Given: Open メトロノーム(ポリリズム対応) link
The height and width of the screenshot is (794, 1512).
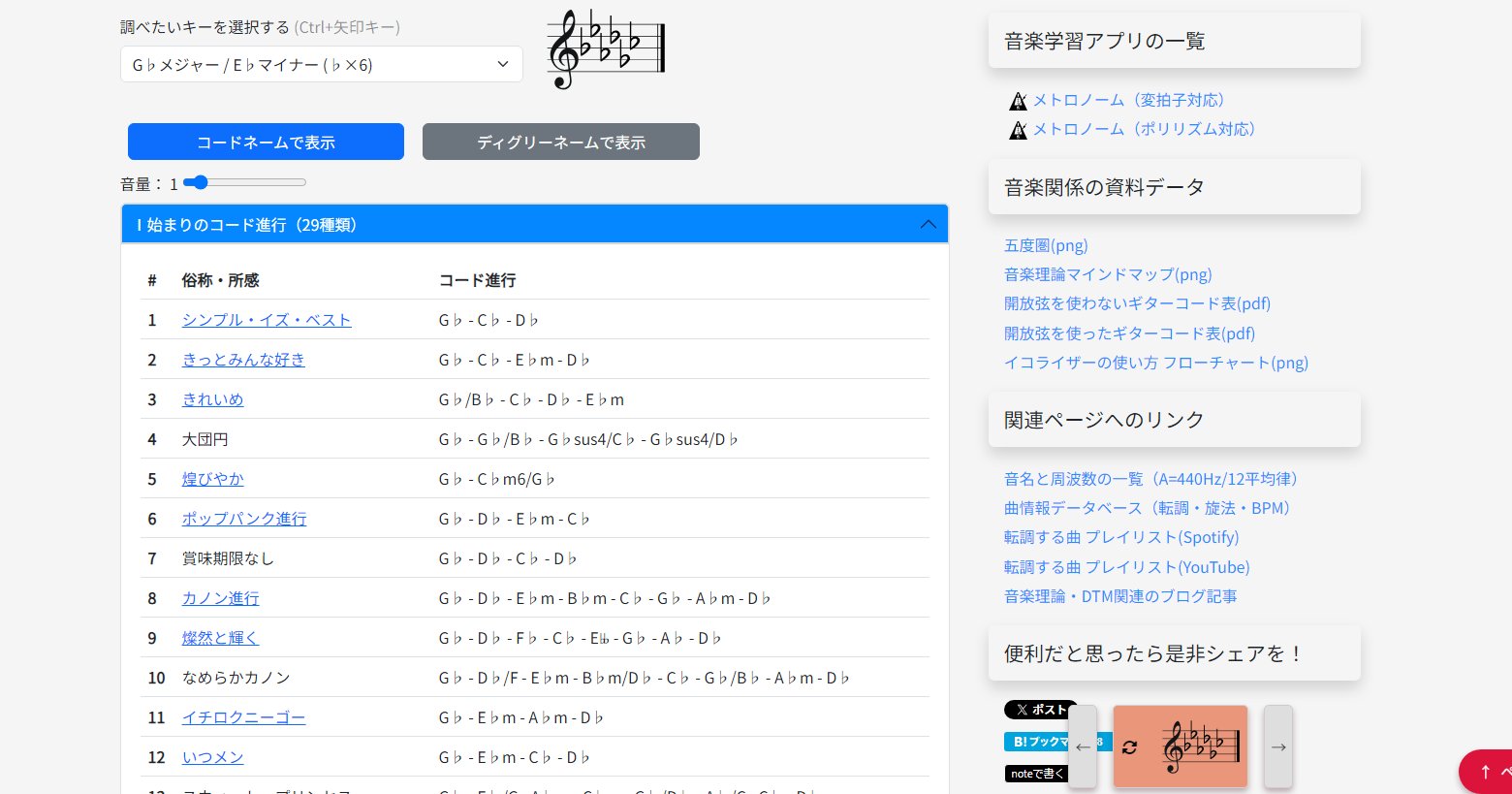Looking at the screenshot, I should pos(1148,129).
